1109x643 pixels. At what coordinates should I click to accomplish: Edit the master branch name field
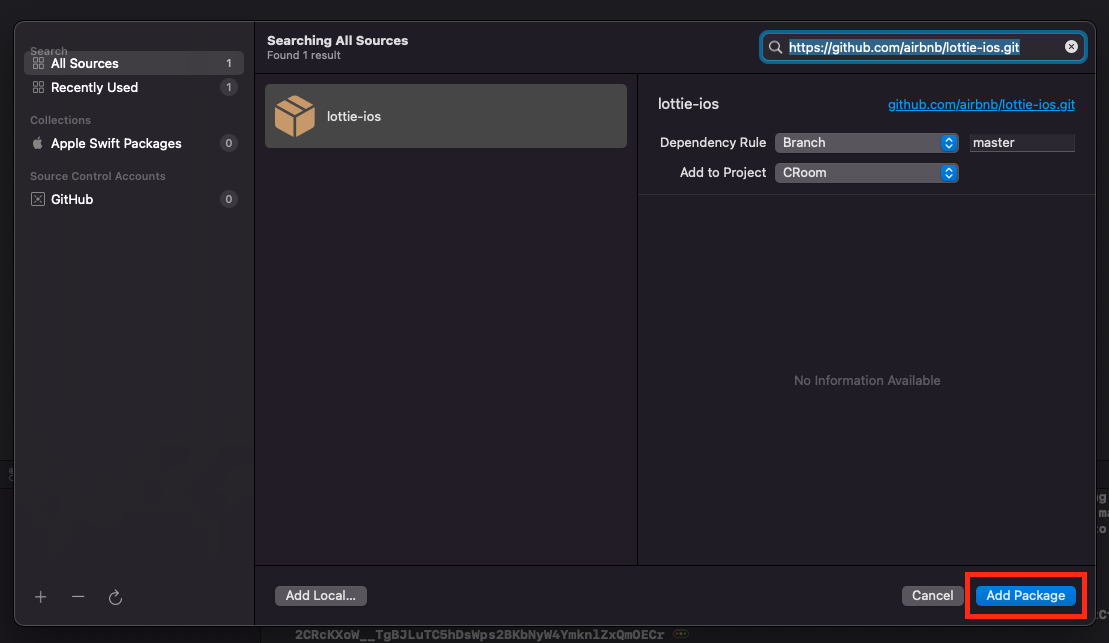pos(1022,143)
